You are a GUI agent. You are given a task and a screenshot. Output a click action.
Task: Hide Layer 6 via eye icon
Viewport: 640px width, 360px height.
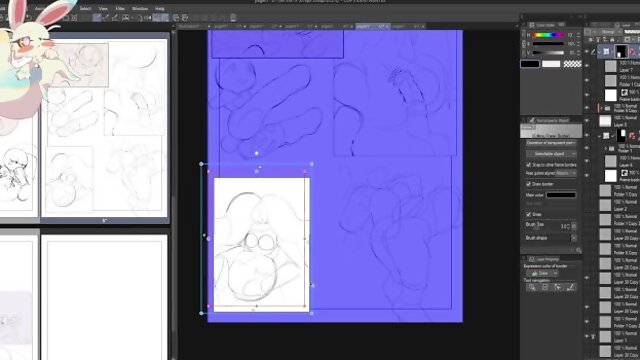(587, 161)
